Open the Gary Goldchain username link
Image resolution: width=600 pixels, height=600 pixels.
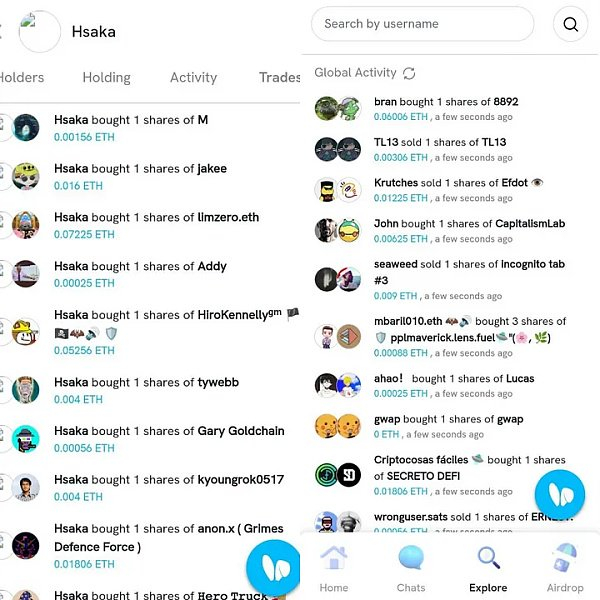241,431
